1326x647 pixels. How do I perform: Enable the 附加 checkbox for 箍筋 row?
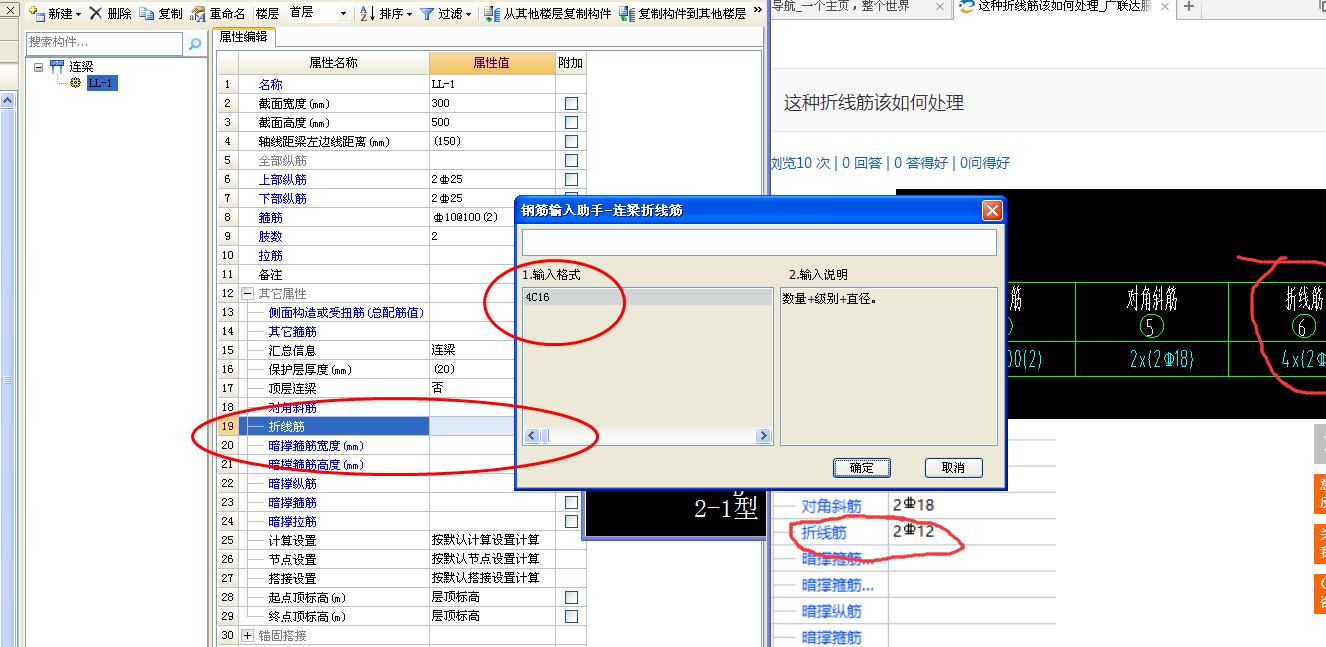[x=570, y=216]
